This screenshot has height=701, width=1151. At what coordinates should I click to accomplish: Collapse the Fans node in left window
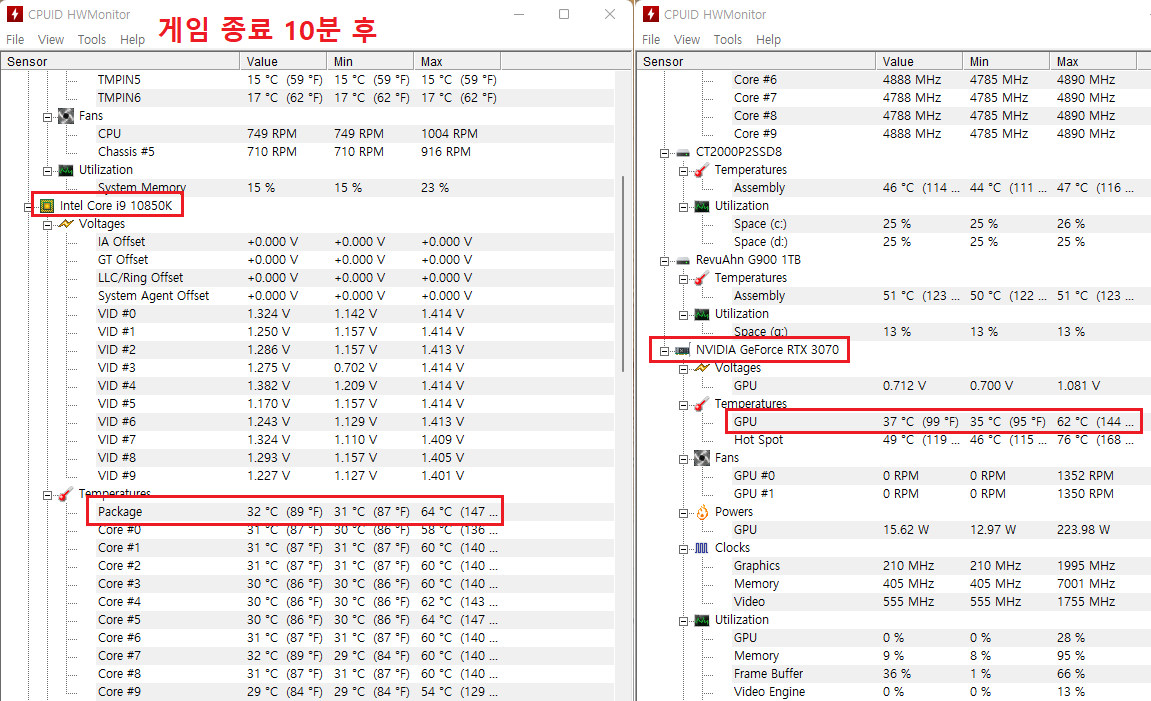pyautogui.click(x=47, y=117)
